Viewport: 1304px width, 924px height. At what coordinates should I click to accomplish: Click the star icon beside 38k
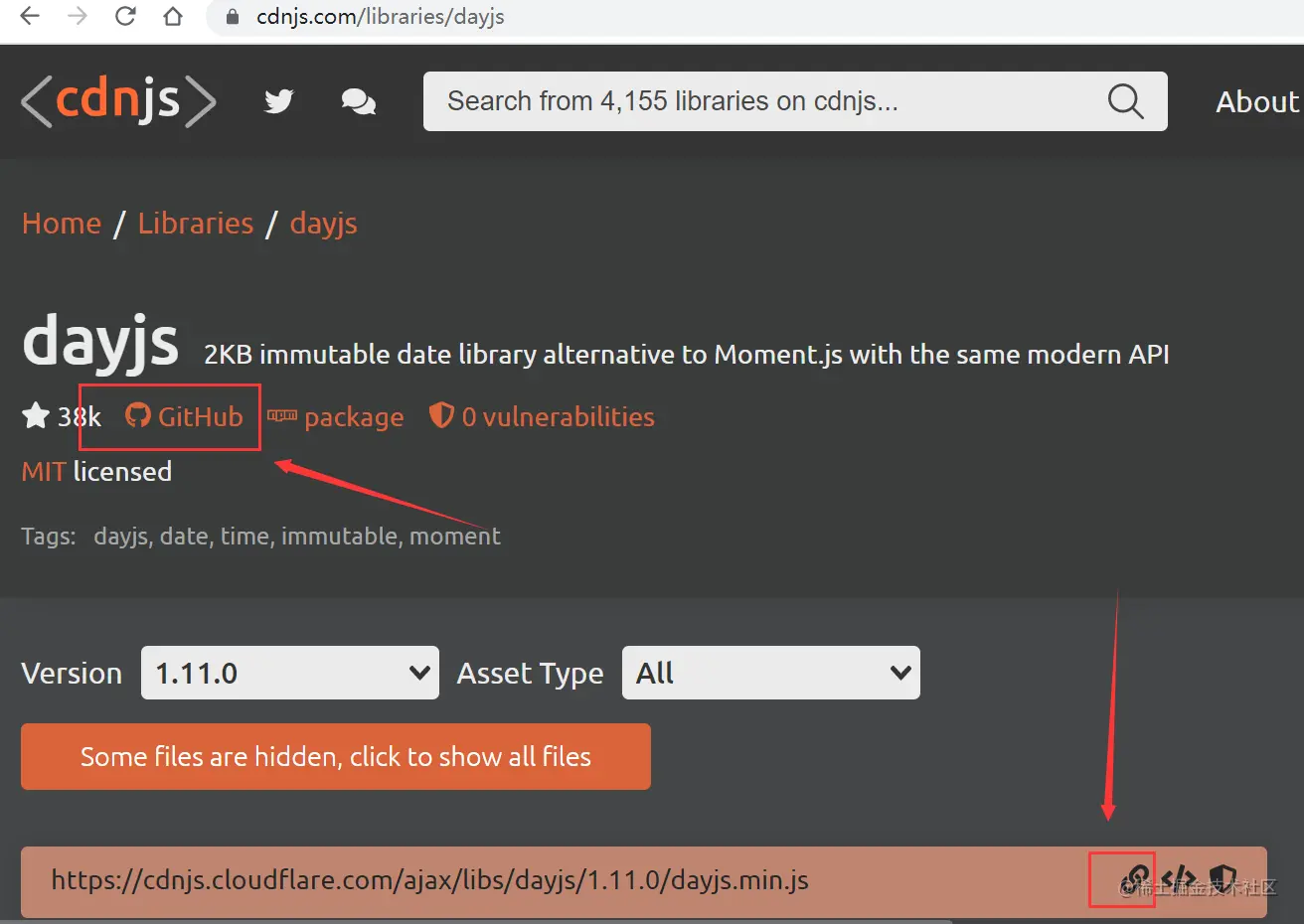coord(36,415)
